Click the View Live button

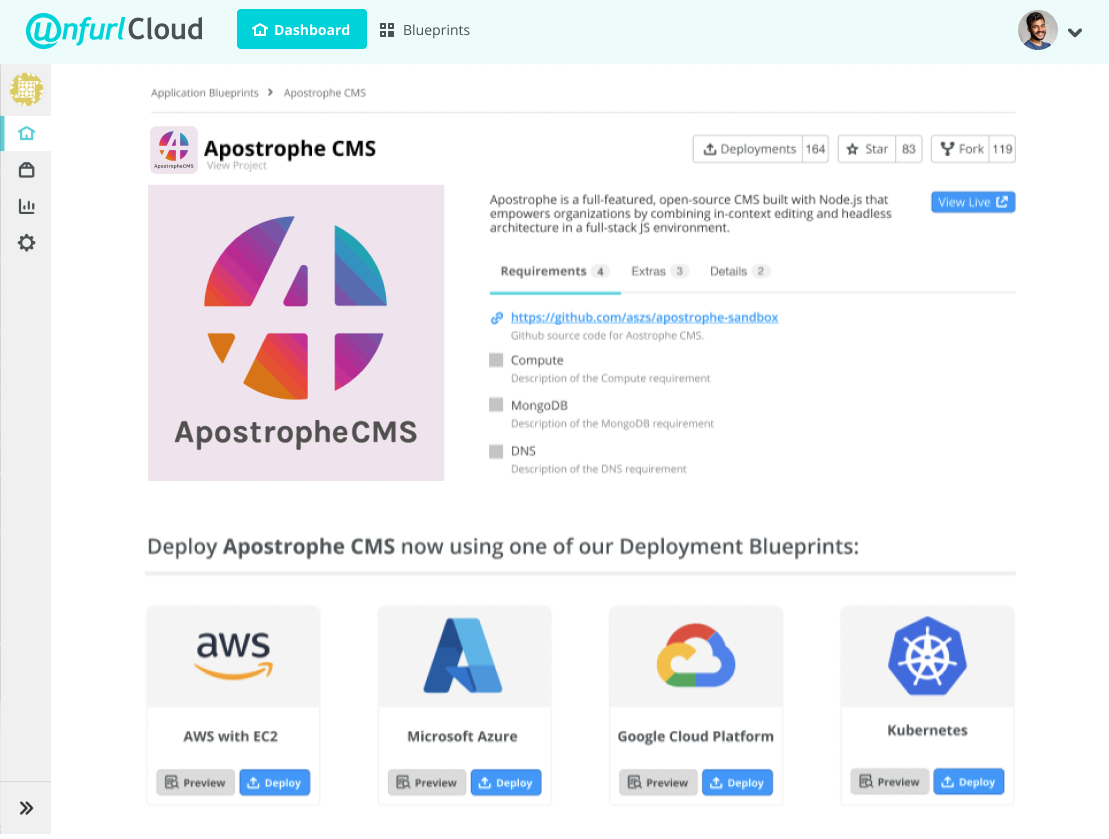(x=973, y=202)
